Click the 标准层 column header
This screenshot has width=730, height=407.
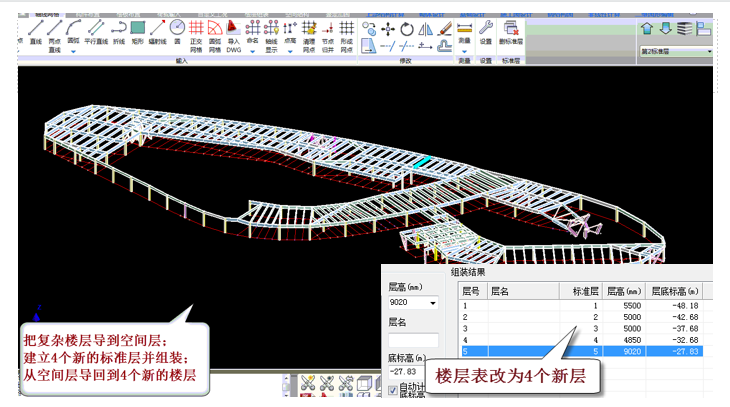tap(581, 292)
